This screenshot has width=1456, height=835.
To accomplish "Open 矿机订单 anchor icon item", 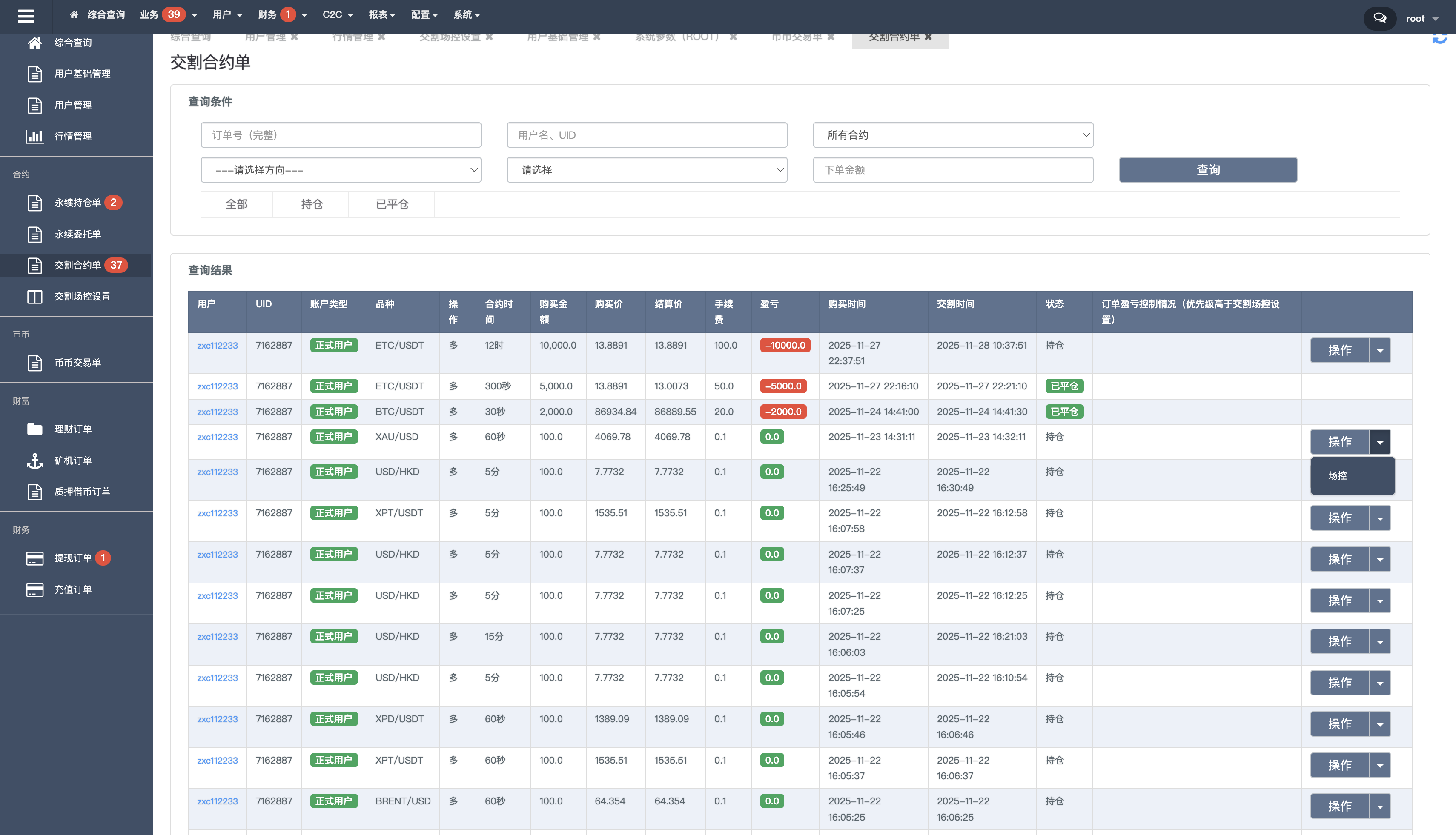I will 34,460.
